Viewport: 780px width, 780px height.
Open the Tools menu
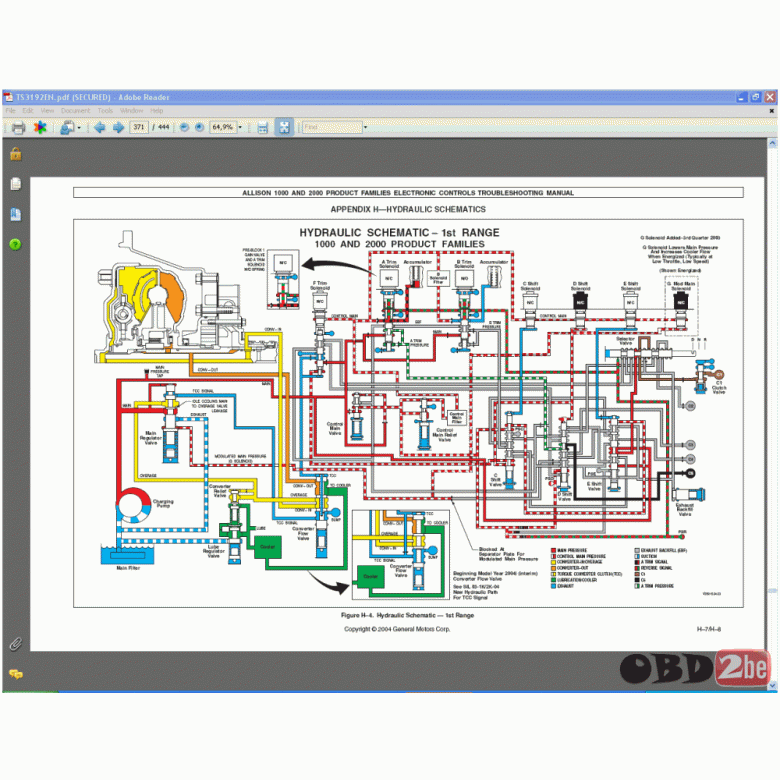(105, 111)
